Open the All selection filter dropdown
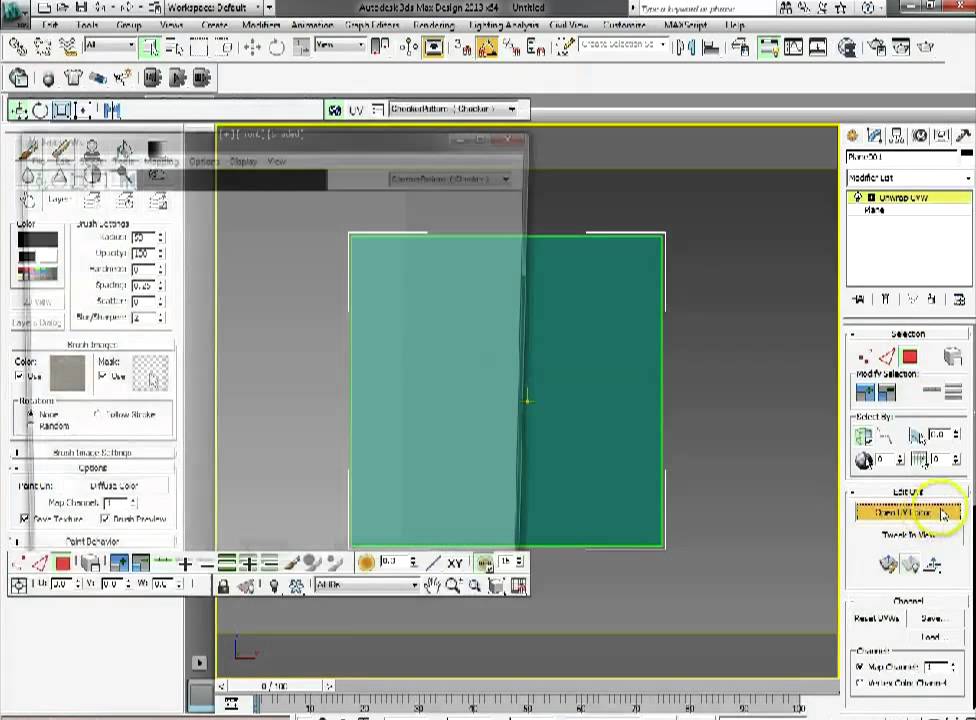Image resolution: width=976 pixels, height=720 pixels. (x=110, y=45)
